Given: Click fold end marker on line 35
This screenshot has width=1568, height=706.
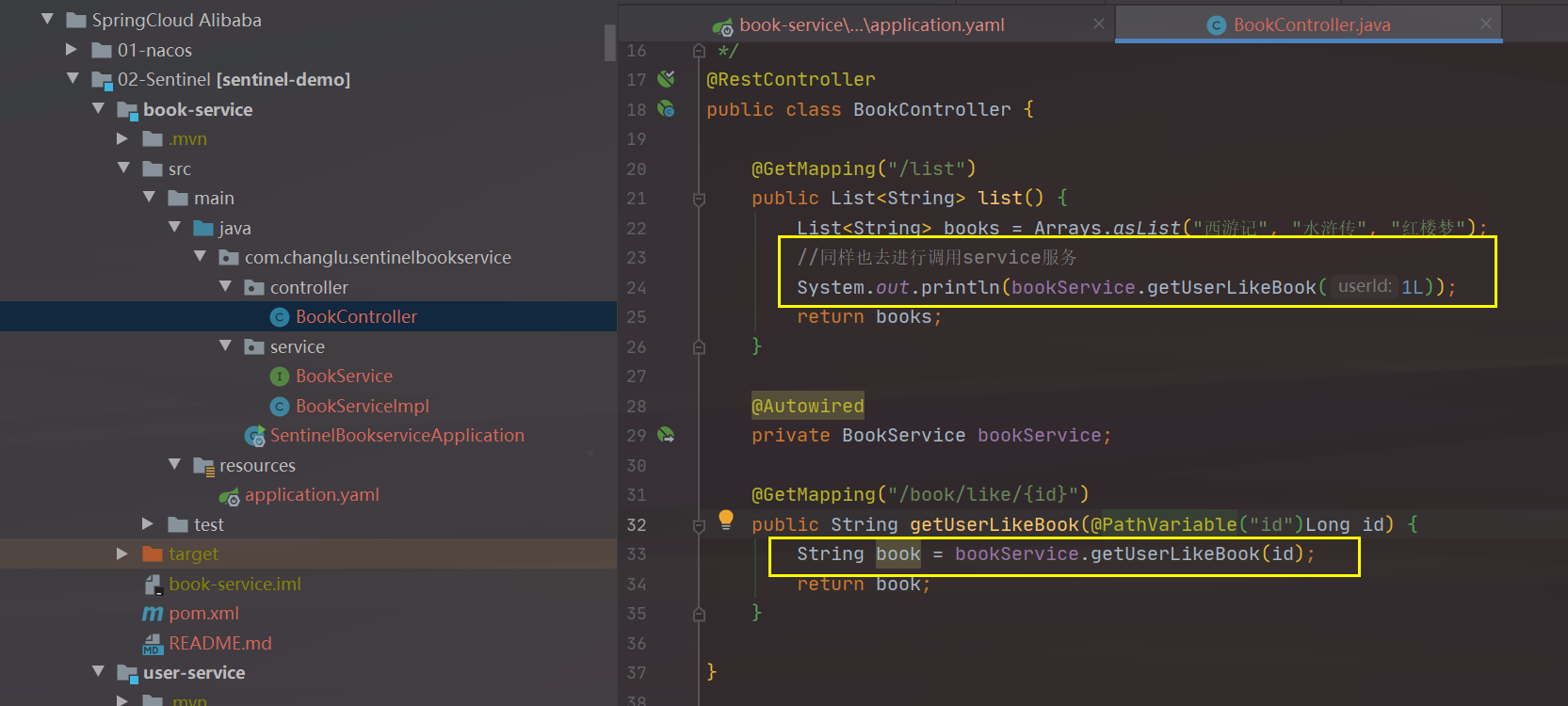Looking at the screenshot, I should pyautogui.click(x=699, y=614).
